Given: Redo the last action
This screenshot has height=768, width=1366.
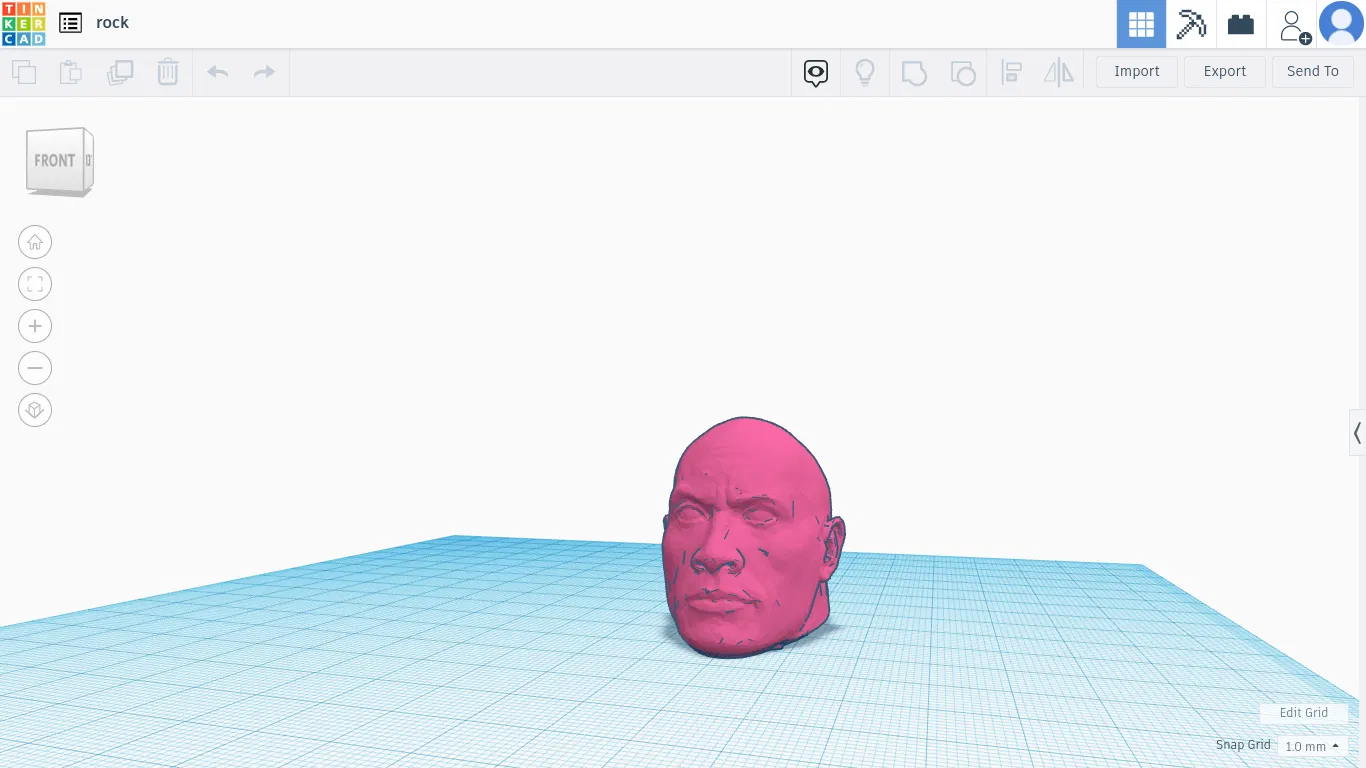Looking at the screenshot, I should 264,72.
